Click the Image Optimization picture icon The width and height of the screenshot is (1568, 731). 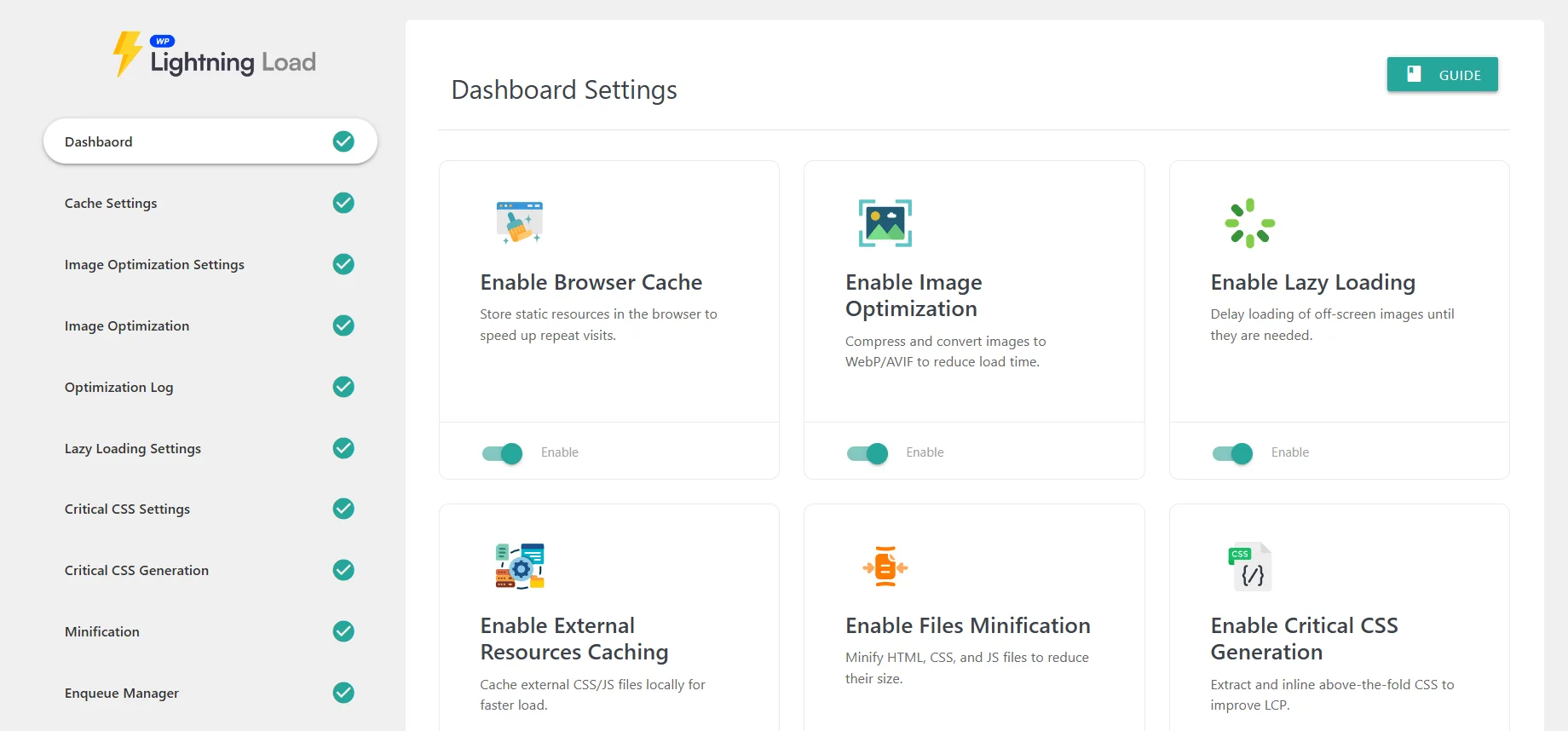pyautogui.click(x=885, y=223)
